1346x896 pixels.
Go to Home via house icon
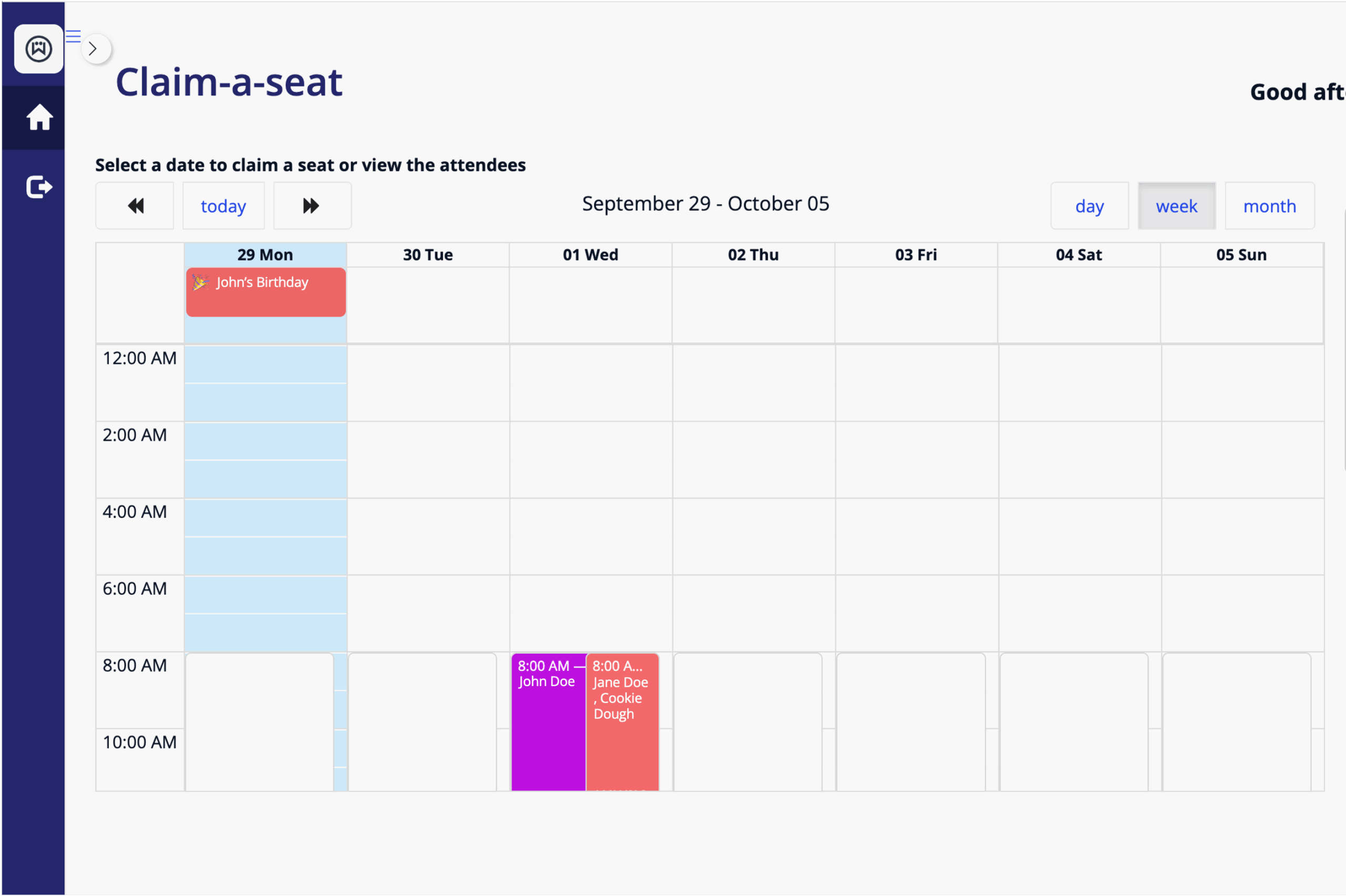click(x=39, y=118)
